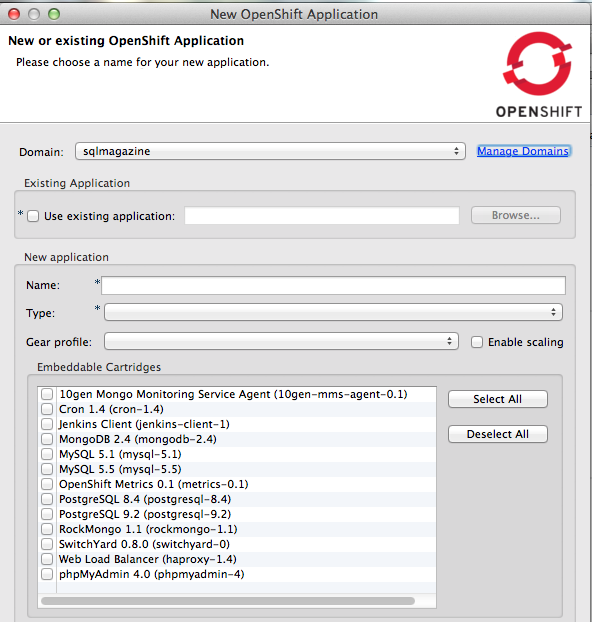Check the Cron 1.4 cartridge box
The width and height of the screenshot is (592, 622).
[x=47, y=409]
